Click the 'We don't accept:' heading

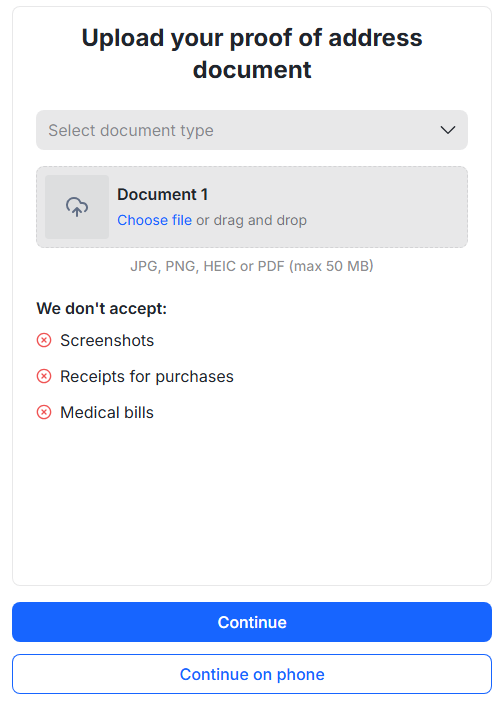pos(102,308)
